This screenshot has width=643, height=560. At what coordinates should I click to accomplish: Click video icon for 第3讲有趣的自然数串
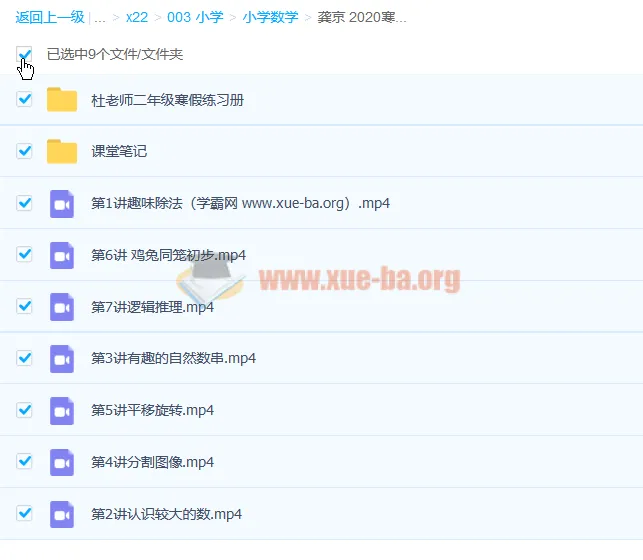click(x=62, y=359)
